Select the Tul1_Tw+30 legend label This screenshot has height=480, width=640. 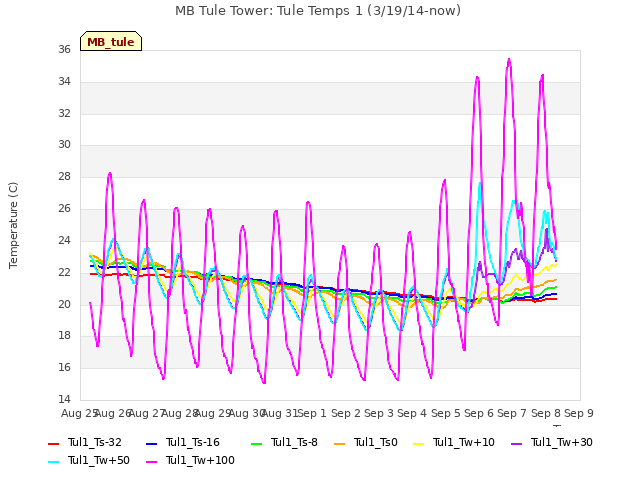562,442
